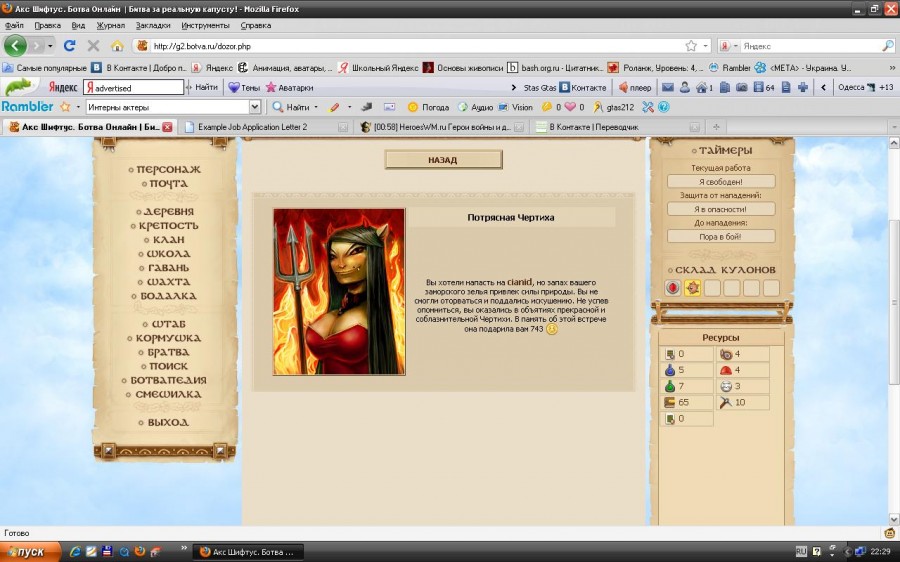Click the gold coin icon after 743
The image size is (900, 562).
[551, 329]
